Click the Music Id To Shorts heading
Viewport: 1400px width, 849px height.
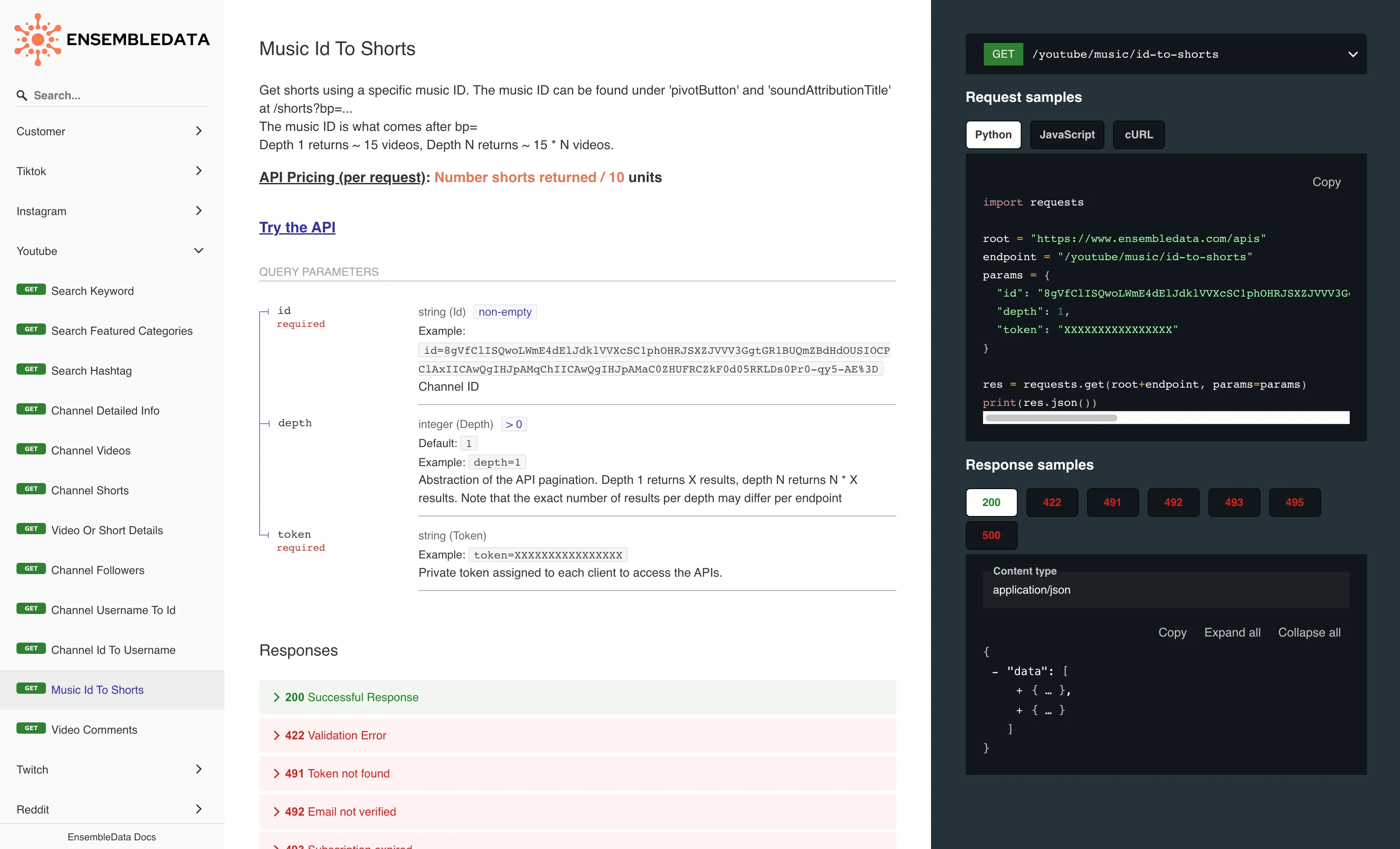[x=337, y=49]
